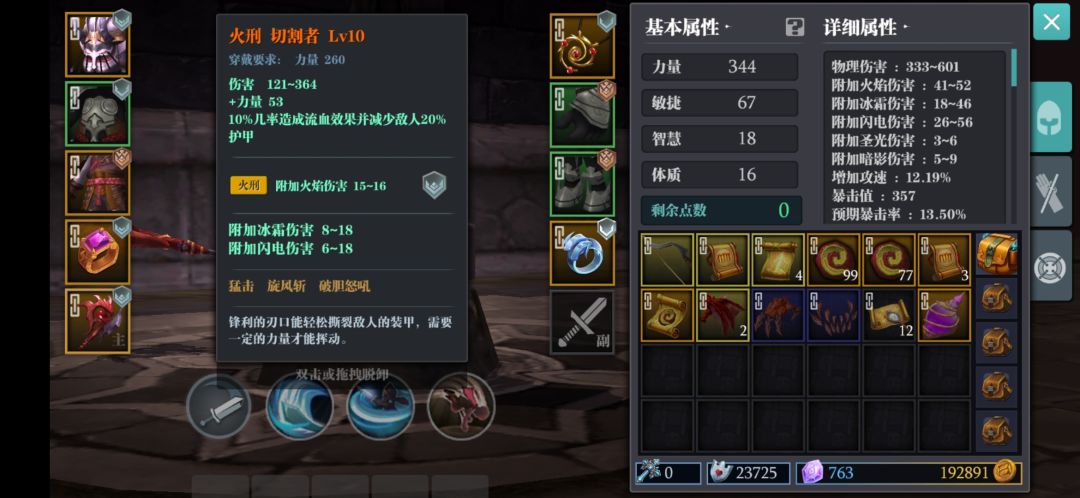
Task: Open the help question mark icon
Action: coord(794,28)
